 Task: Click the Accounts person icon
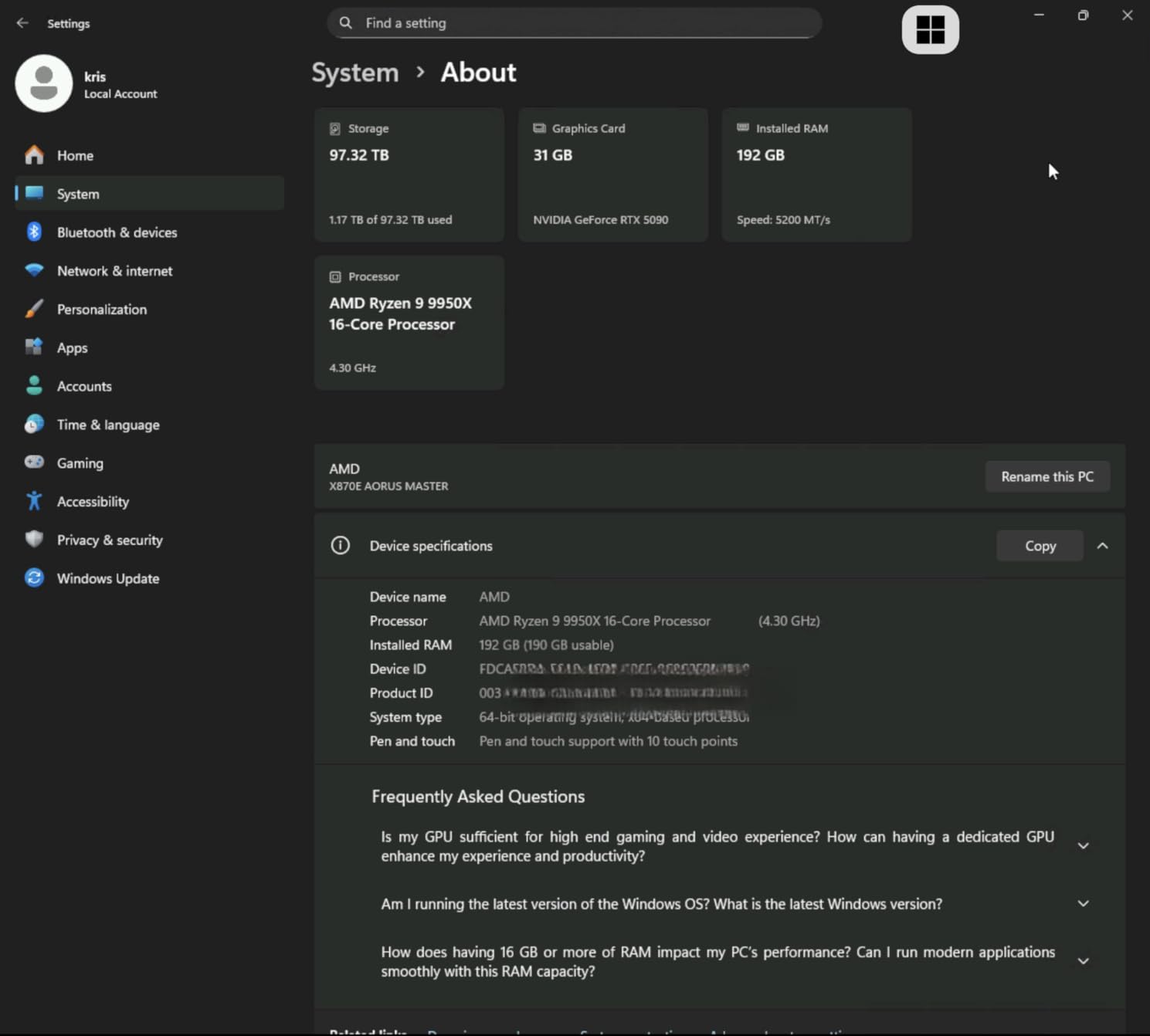[34, 386]
